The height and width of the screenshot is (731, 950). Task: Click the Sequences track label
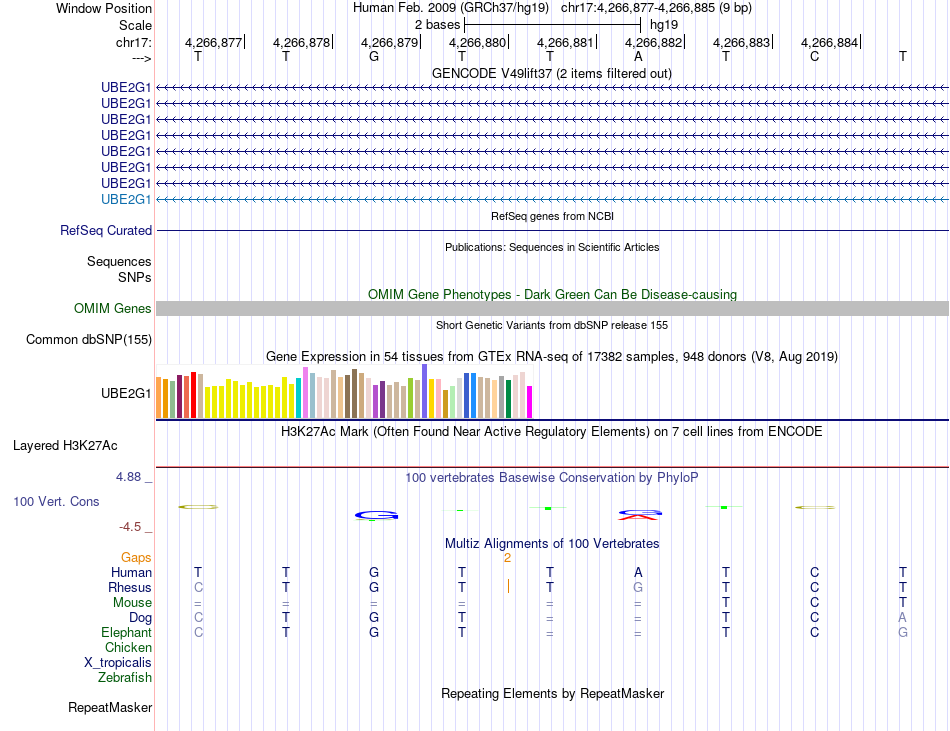tap(119, 262)
